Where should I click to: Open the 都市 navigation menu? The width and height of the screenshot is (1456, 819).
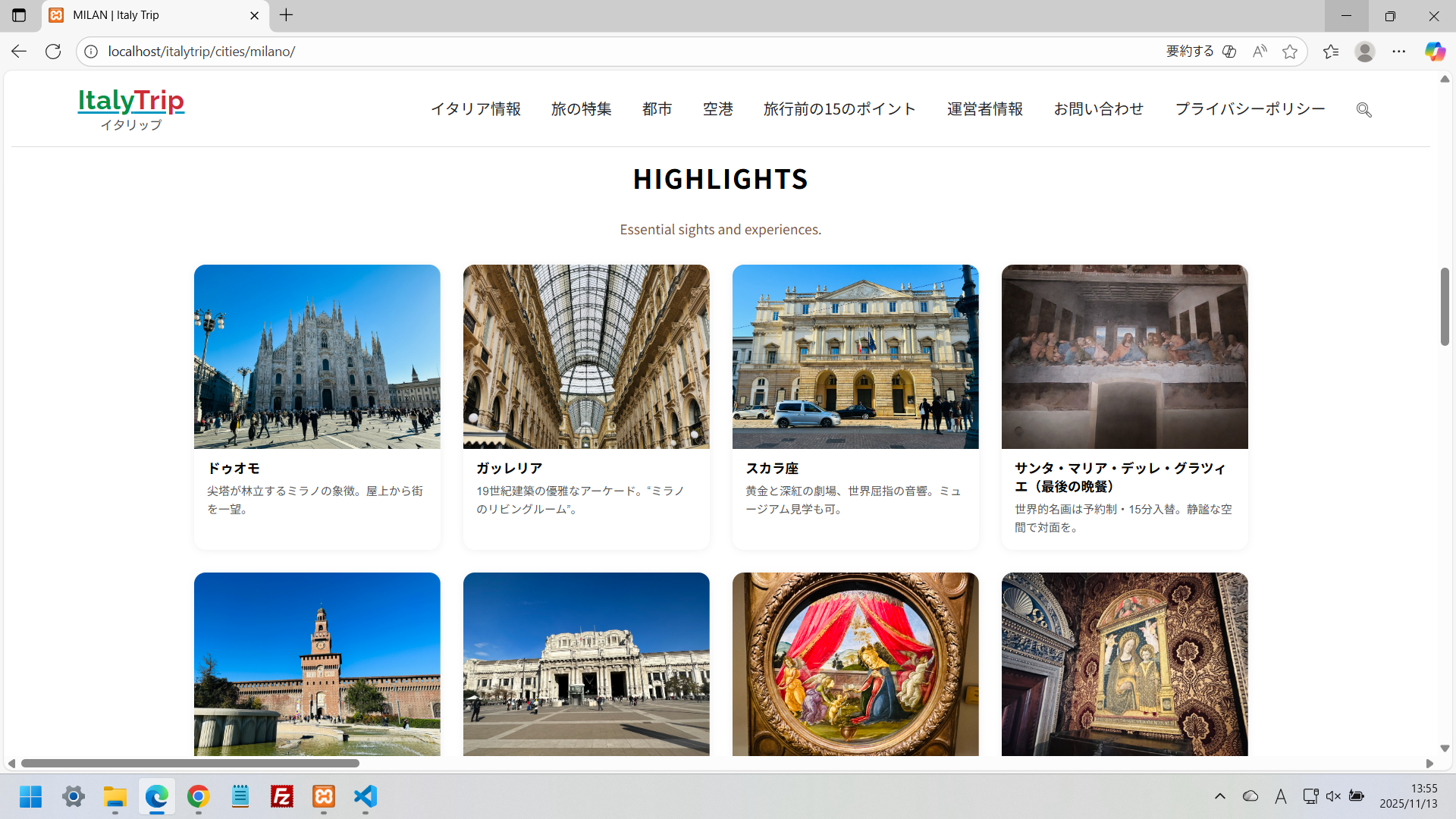pos(657,109)
